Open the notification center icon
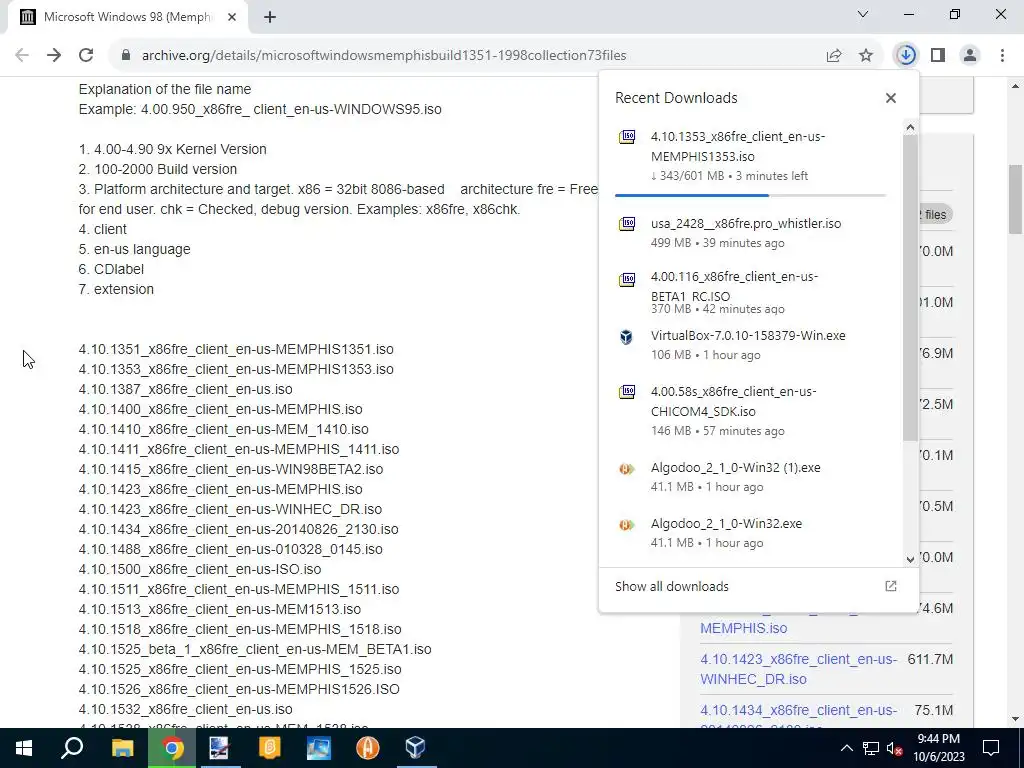This screenshot has width=1024, height=768. 991,748
